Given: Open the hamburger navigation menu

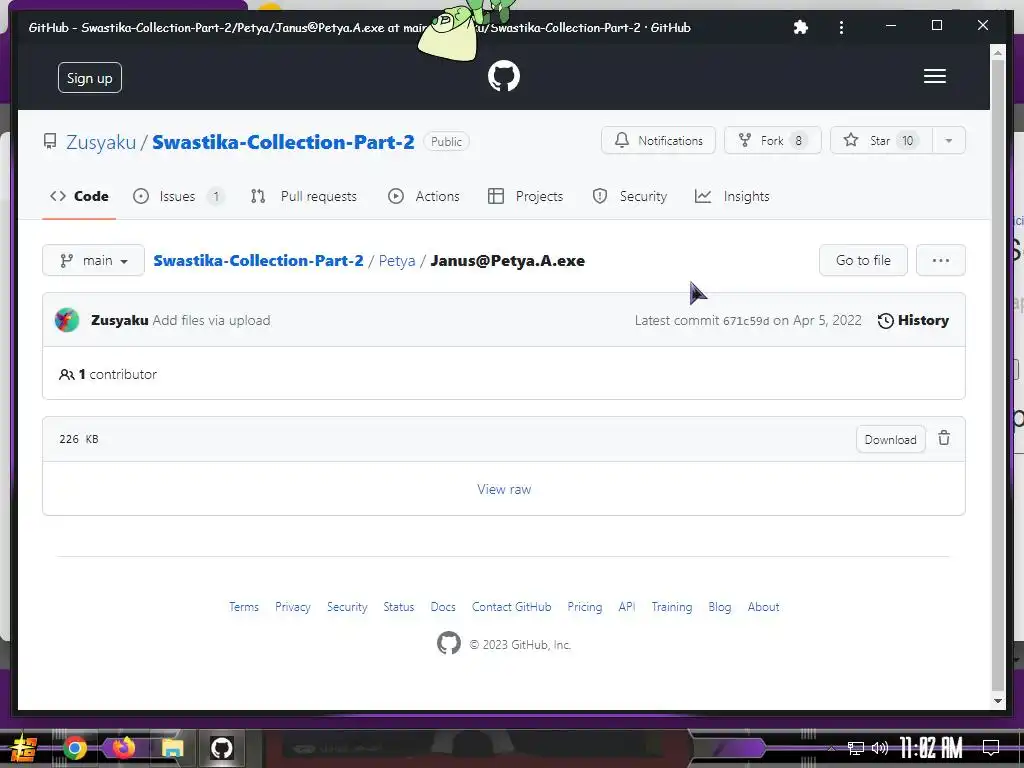Looking at the screenshot, I should [x=935, y=76].
